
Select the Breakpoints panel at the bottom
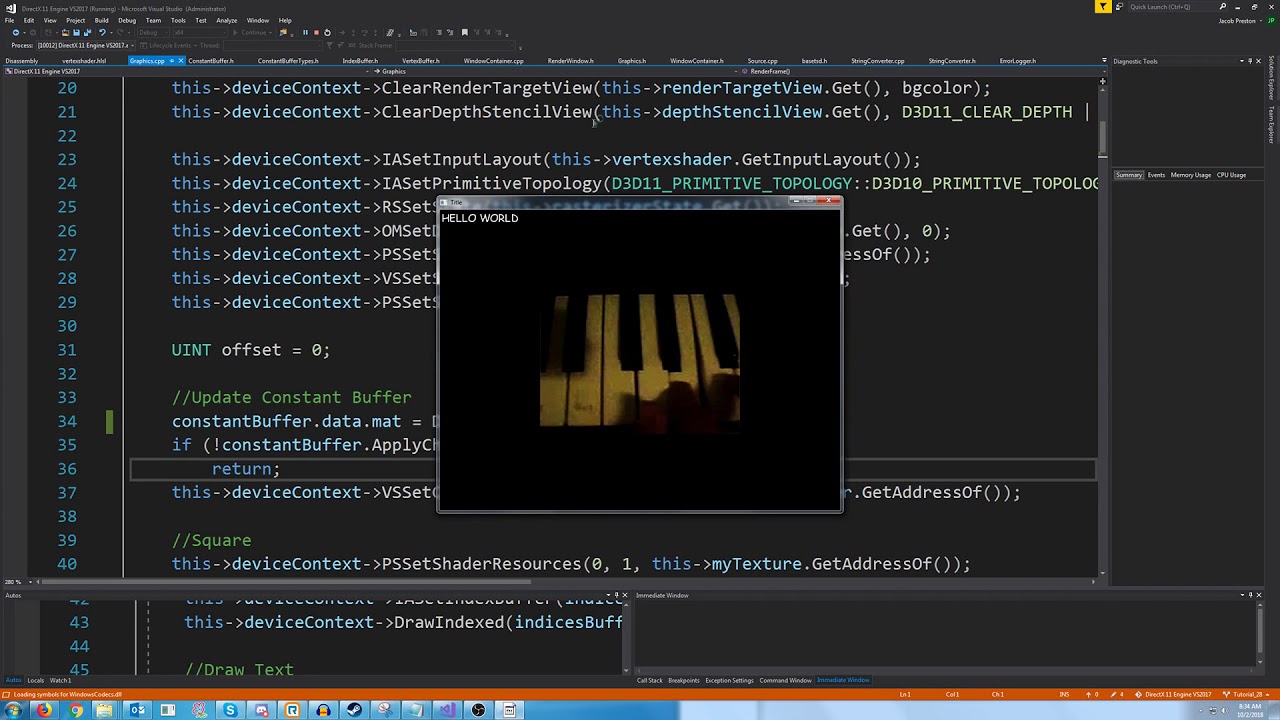(x=683, y=680)
